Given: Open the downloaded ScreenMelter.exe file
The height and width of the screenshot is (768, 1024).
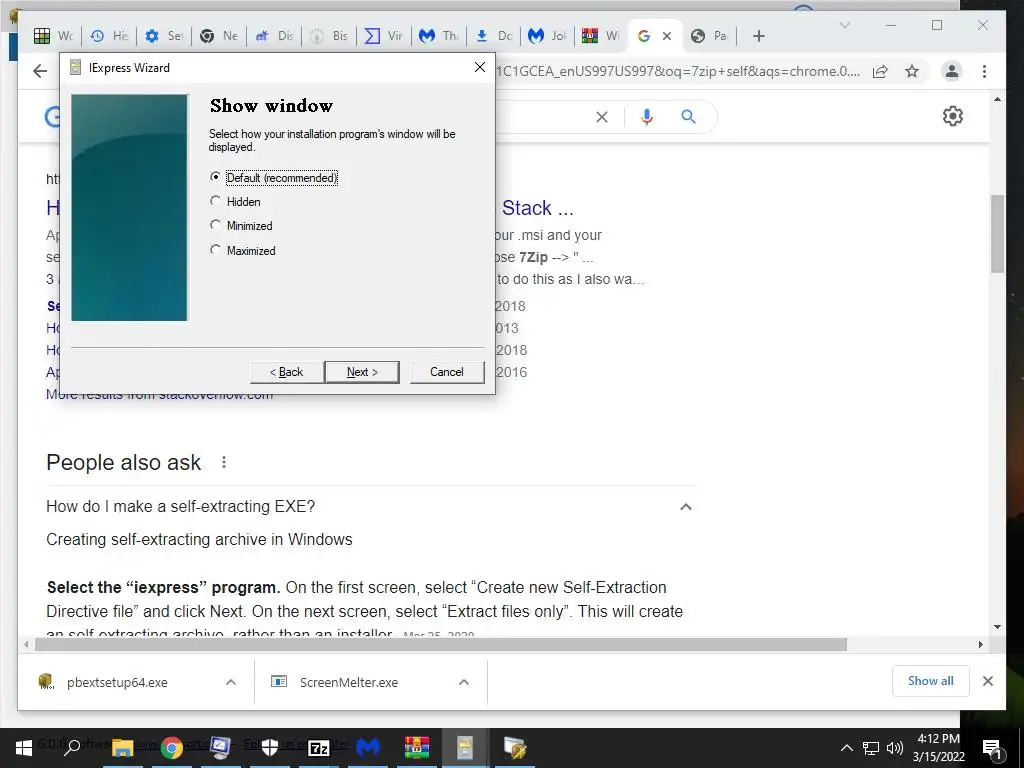Looking at the screenshot, I should point(349,682).
